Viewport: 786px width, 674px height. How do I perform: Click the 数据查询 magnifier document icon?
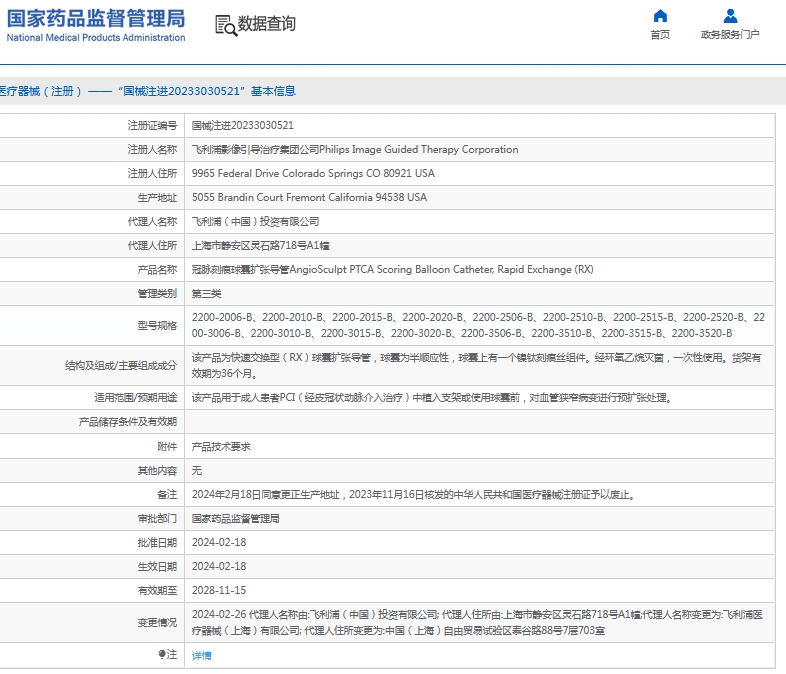pos(226,26)
